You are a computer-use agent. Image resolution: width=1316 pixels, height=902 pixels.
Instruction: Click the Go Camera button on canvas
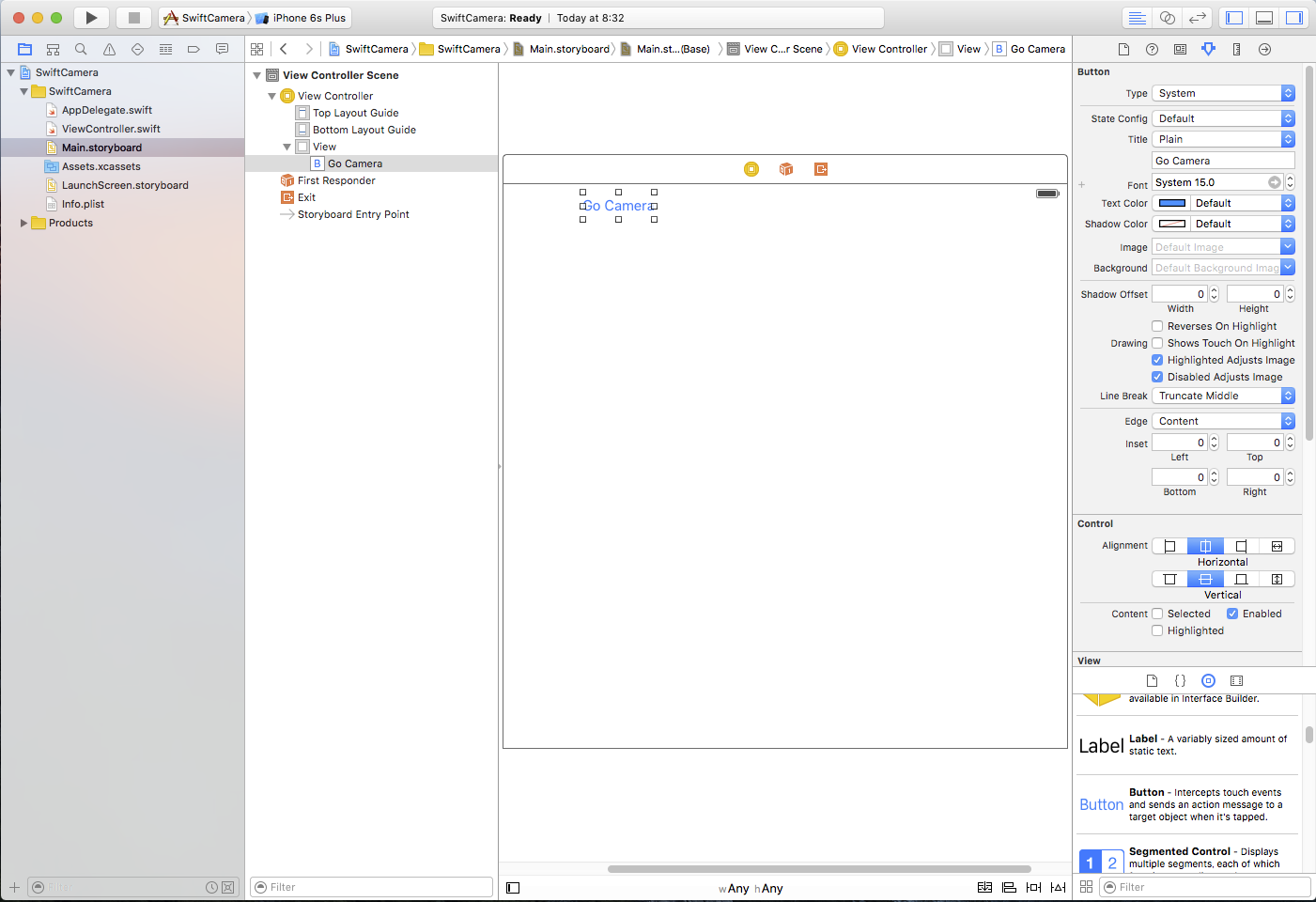[618, 206]
